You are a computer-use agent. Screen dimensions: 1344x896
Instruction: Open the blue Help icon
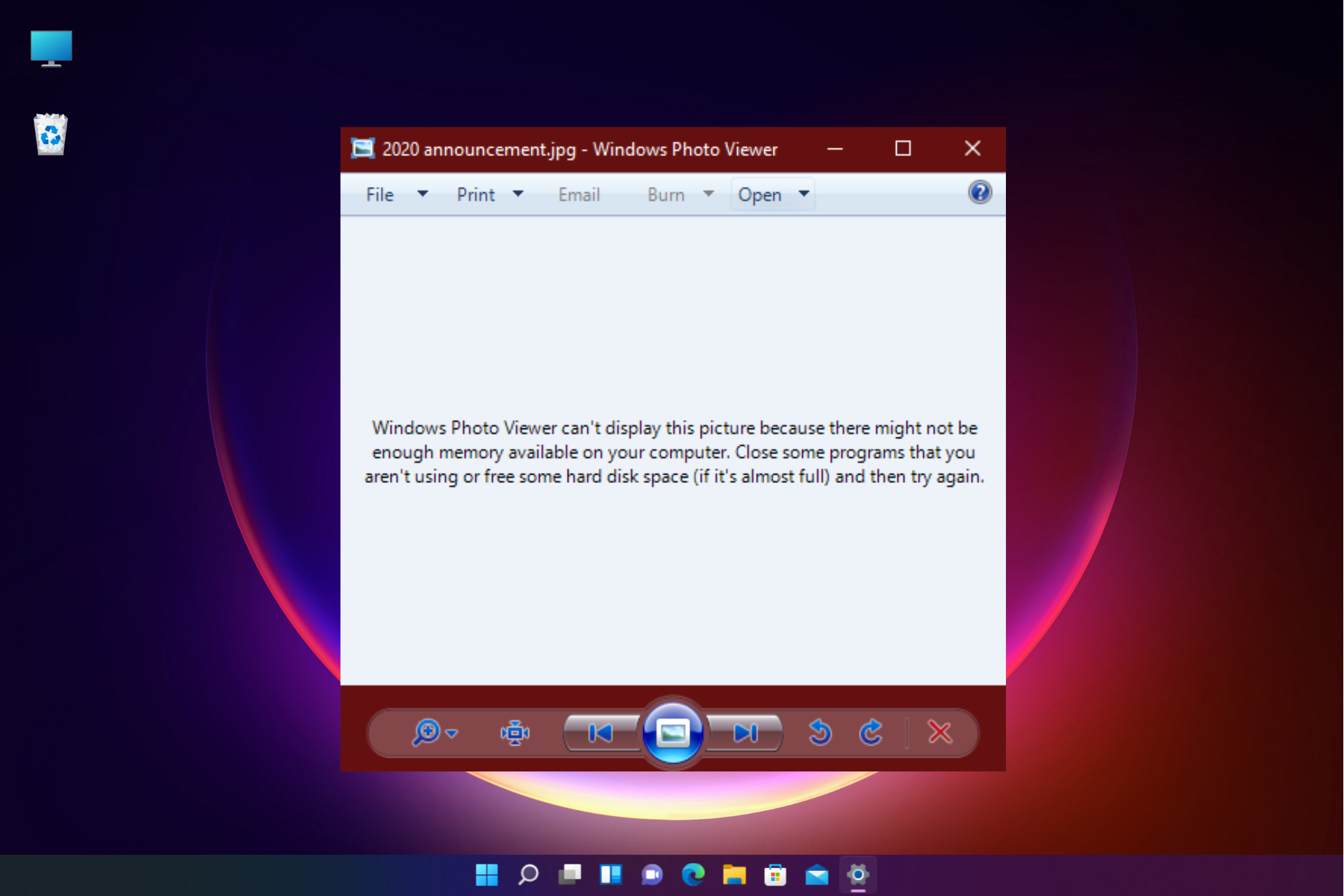(x=979, y=192)
